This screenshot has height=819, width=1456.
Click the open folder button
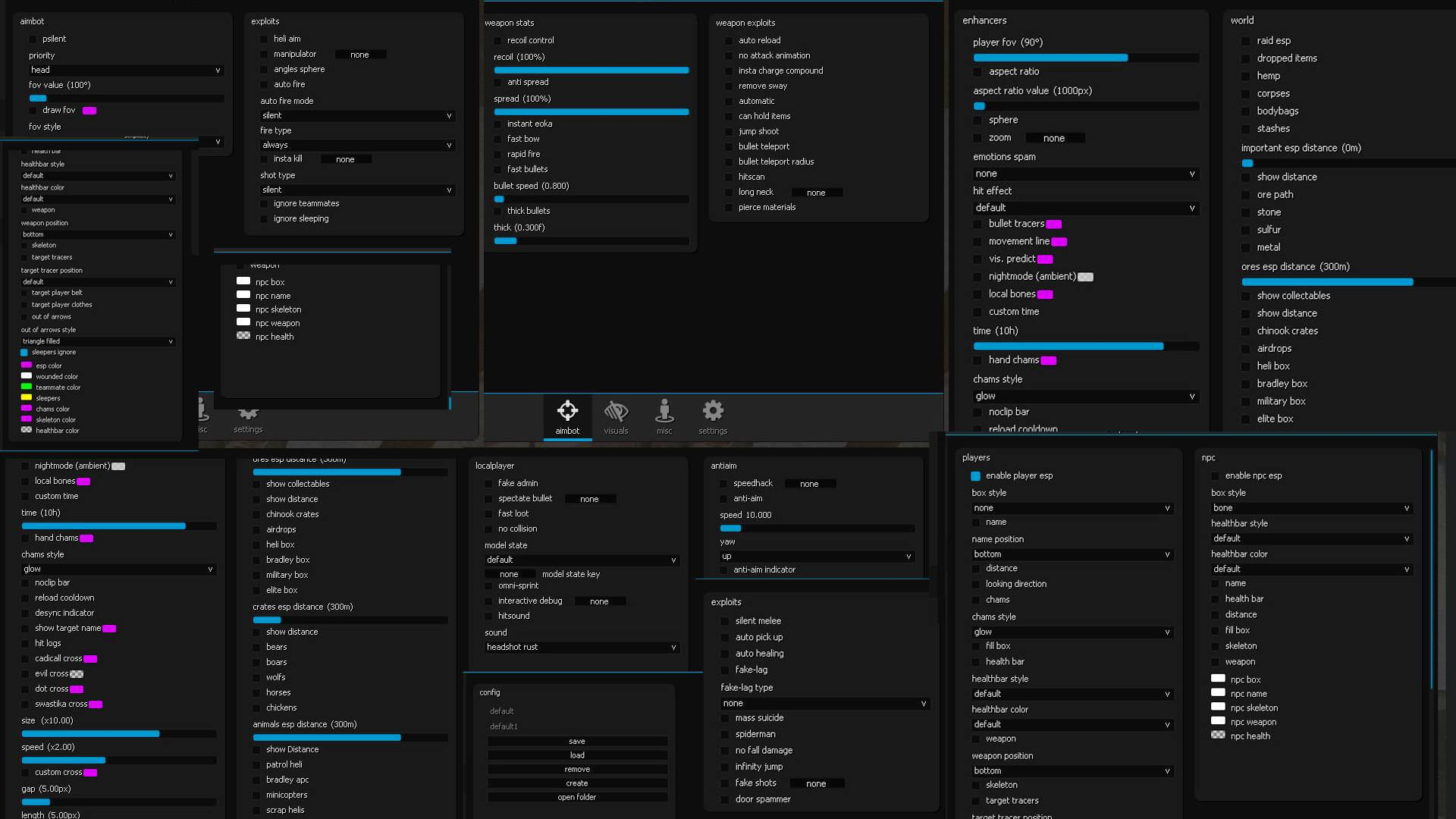[577, 798]
